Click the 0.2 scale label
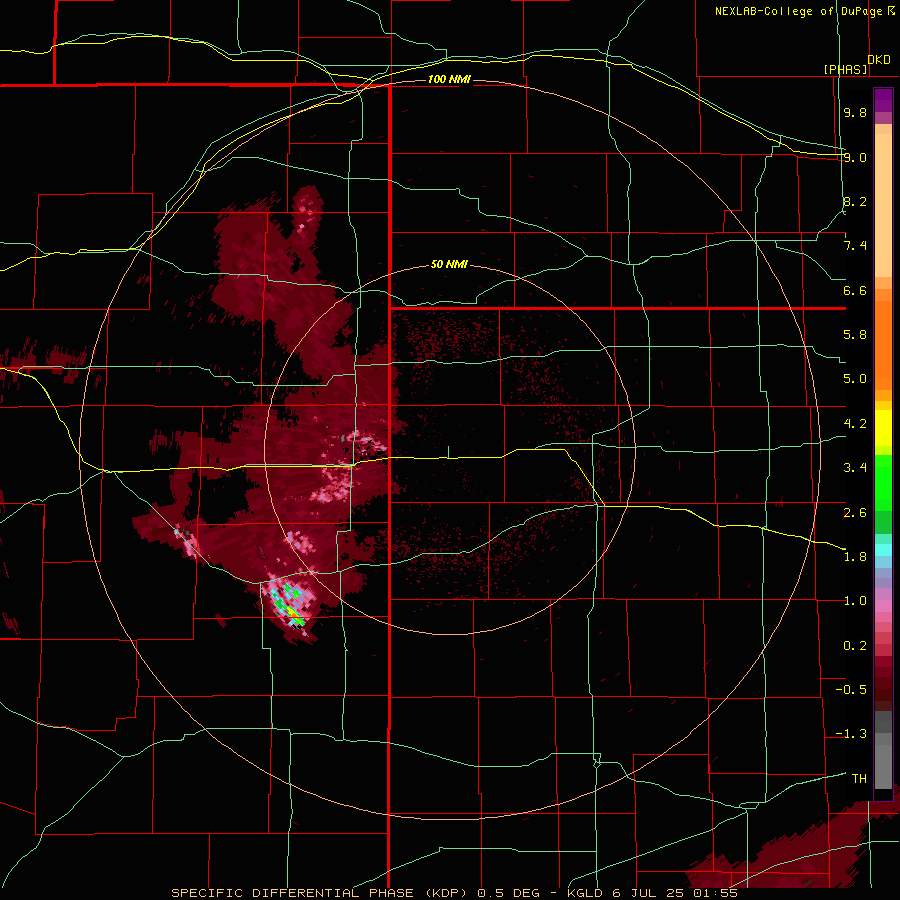900x900 pixels. click(x=855, y=646)
